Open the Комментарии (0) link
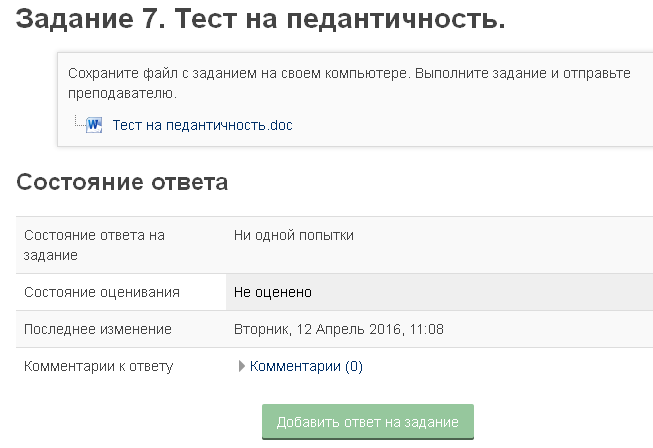Viewport: 653px width, 448px height. [x=306, y=366]
